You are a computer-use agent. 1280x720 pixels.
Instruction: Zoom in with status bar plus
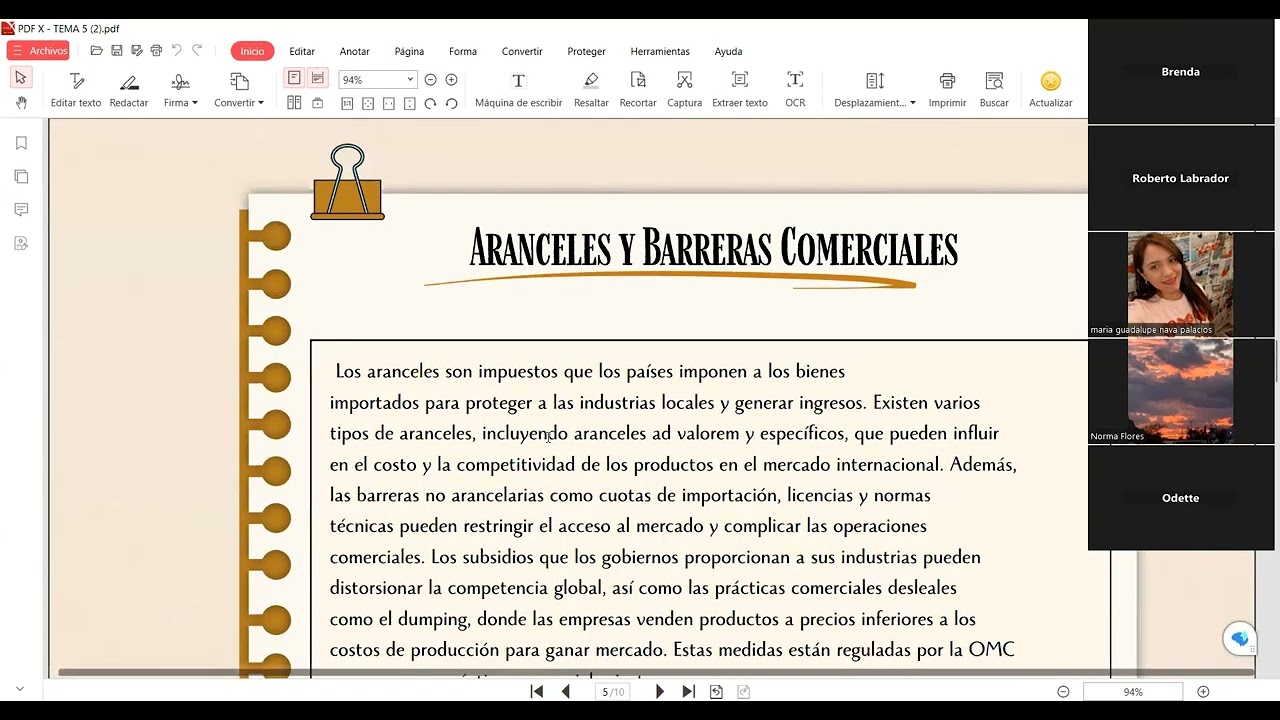point(1203,691)
